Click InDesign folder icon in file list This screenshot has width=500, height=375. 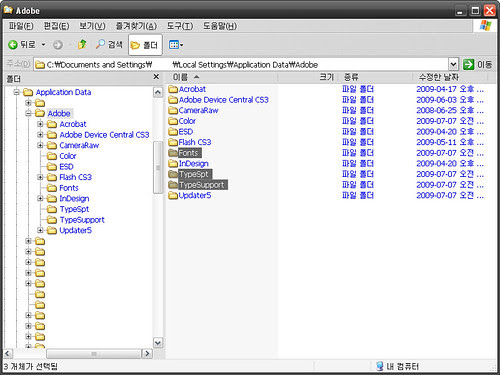coord(173,163)
